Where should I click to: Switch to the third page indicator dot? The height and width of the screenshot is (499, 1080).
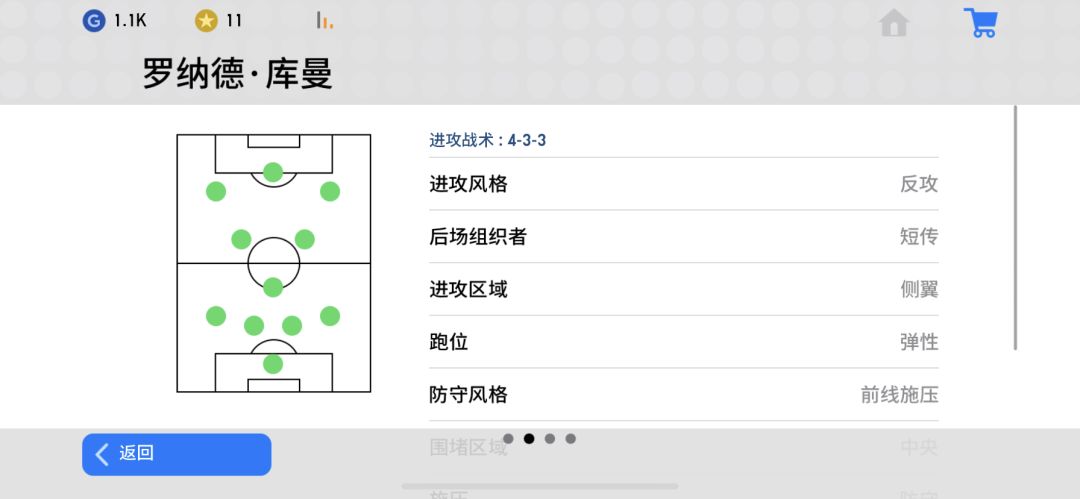(x=550, y=438)
